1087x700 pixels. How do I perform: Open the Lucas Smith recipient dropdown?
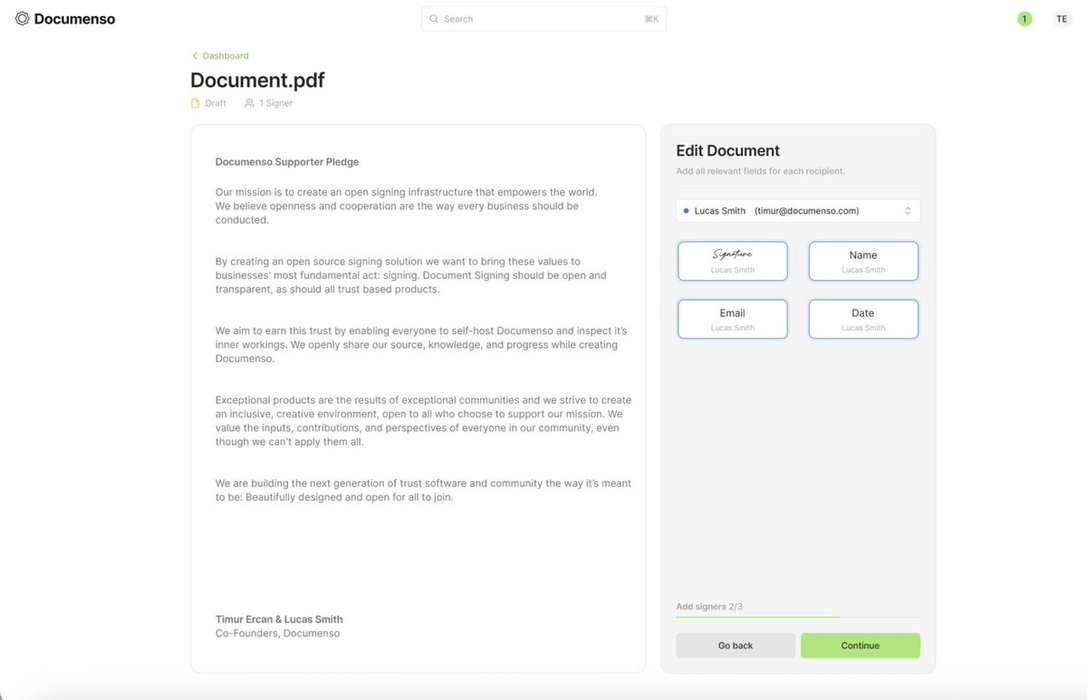(x=798, y=211)
